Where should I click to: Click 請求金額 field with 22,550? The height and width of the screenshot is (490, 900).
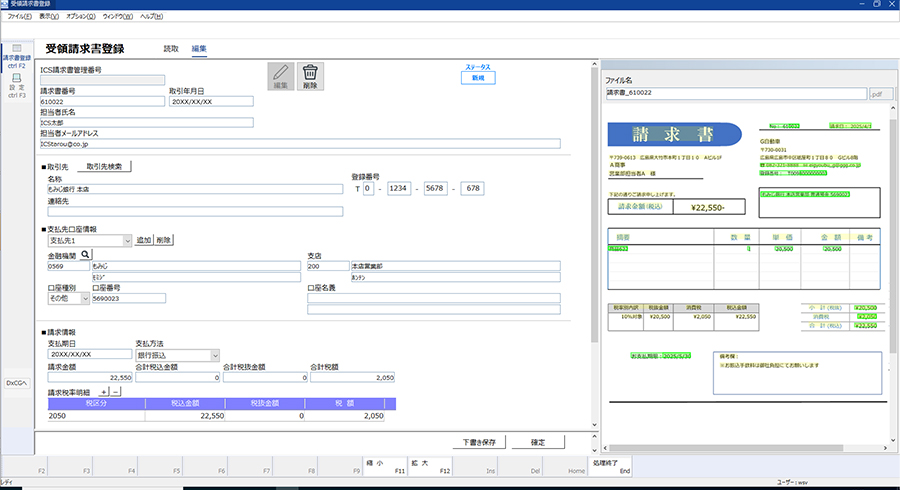point(90,378)
